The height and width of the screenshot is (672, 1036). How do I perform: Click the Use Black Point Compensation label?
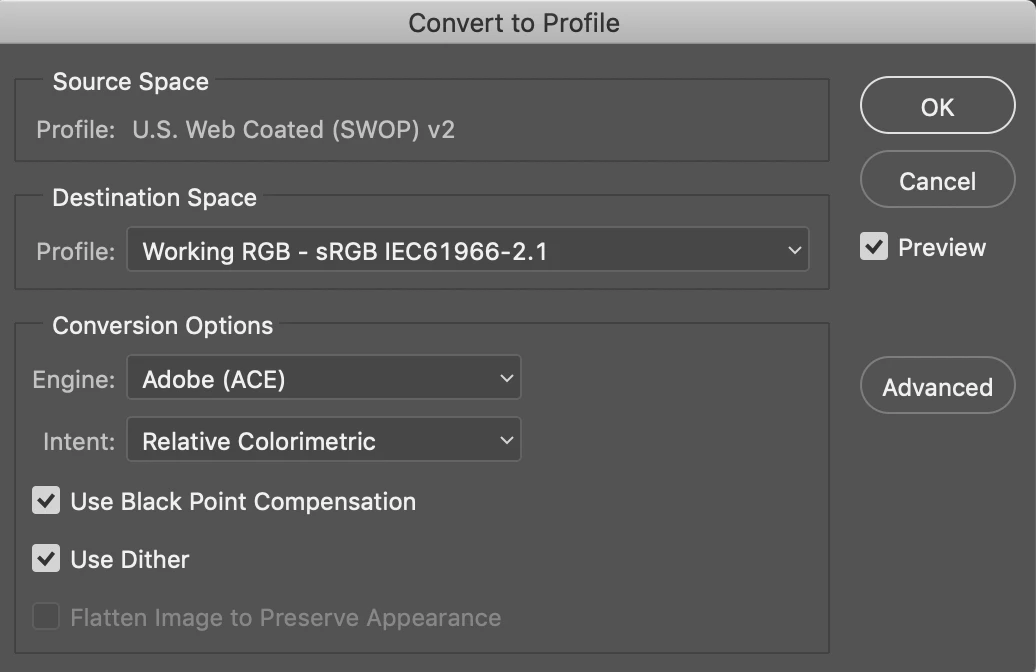click(243, 501)
